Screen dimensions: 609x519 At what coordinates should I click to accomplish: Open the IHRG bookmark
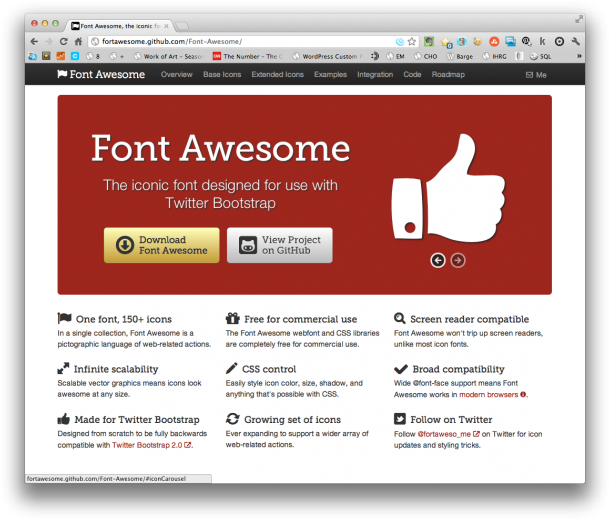[494, 56]
